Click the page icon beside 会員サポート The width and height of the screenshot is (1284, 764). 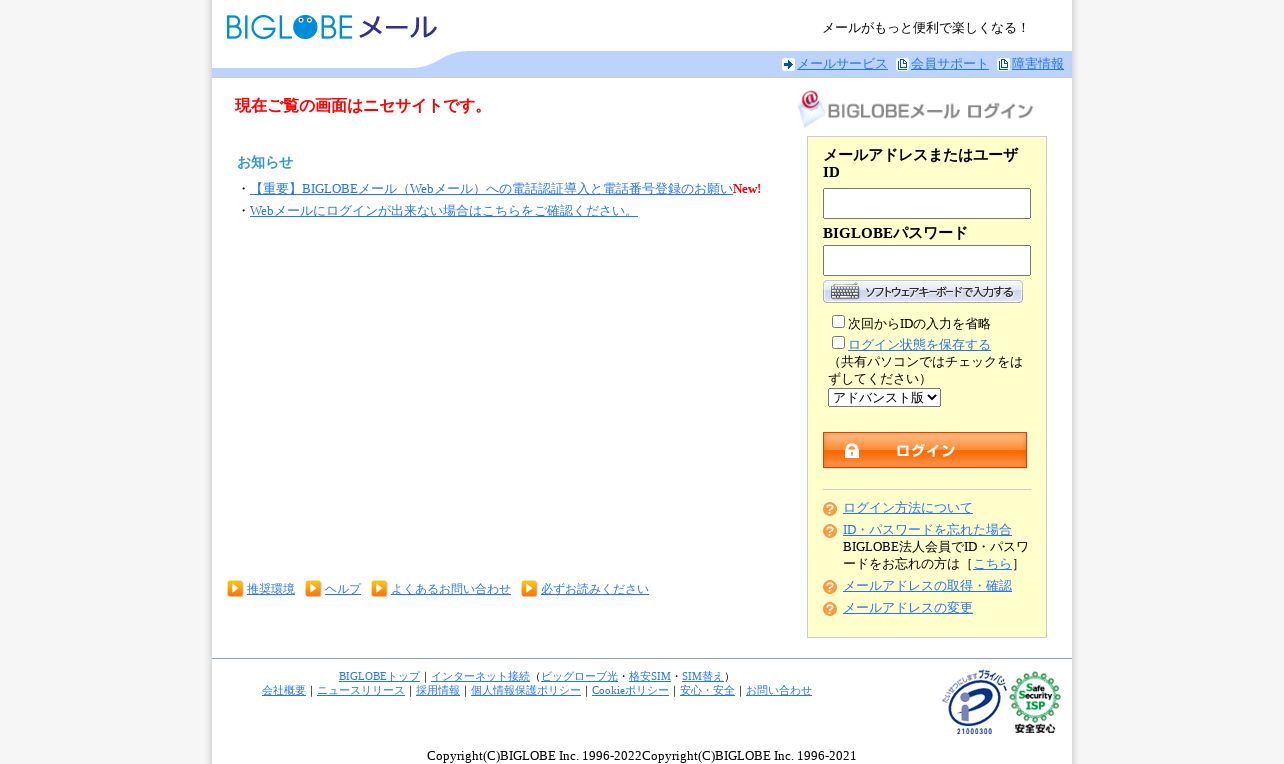(x=903, y=64)
